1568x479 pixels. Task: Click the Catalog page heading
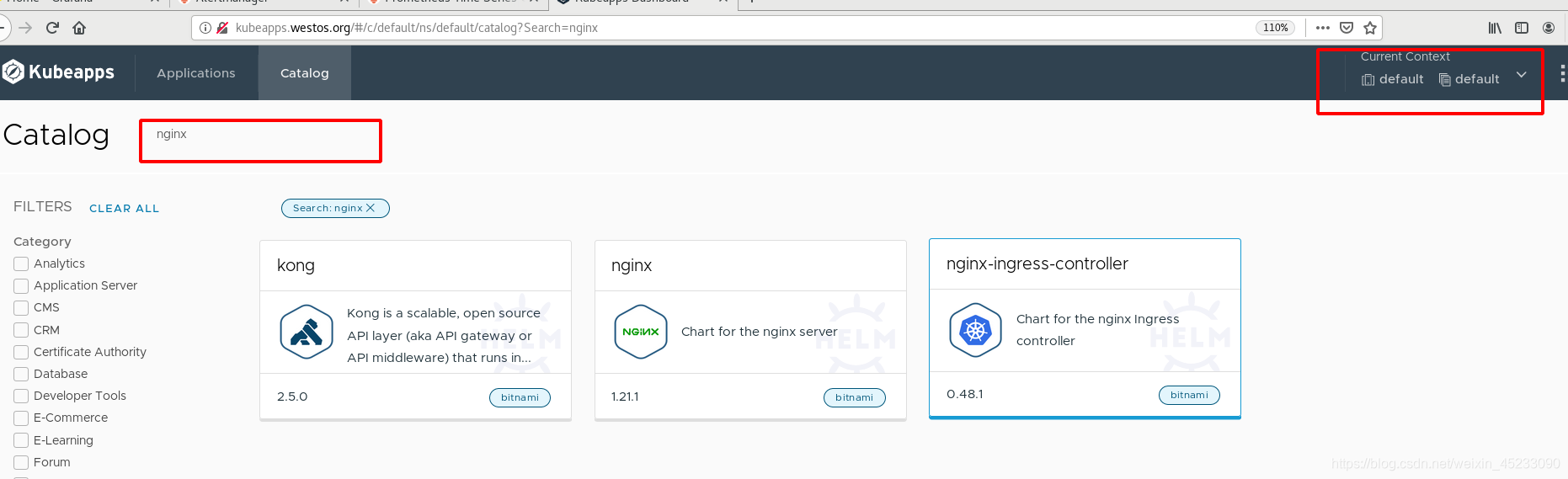coord(56,136)
